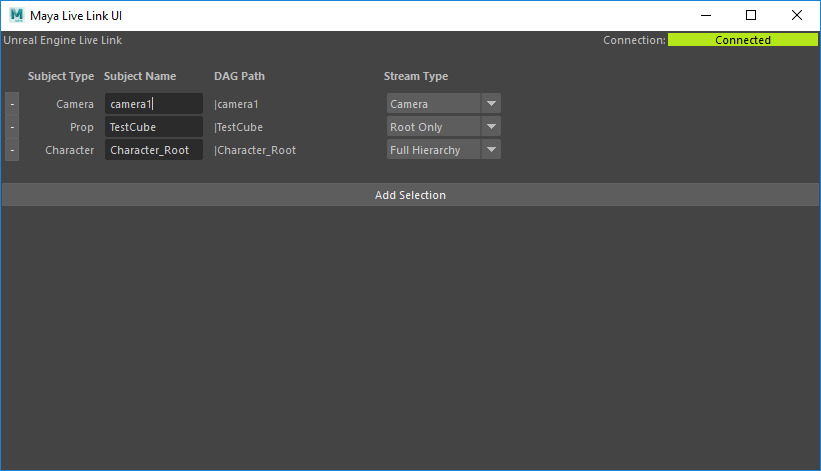The image size is (821, 471).
Task: Minimize the Maya Live Link UI window
Action: pyautogui.click(x=705, y=16)
